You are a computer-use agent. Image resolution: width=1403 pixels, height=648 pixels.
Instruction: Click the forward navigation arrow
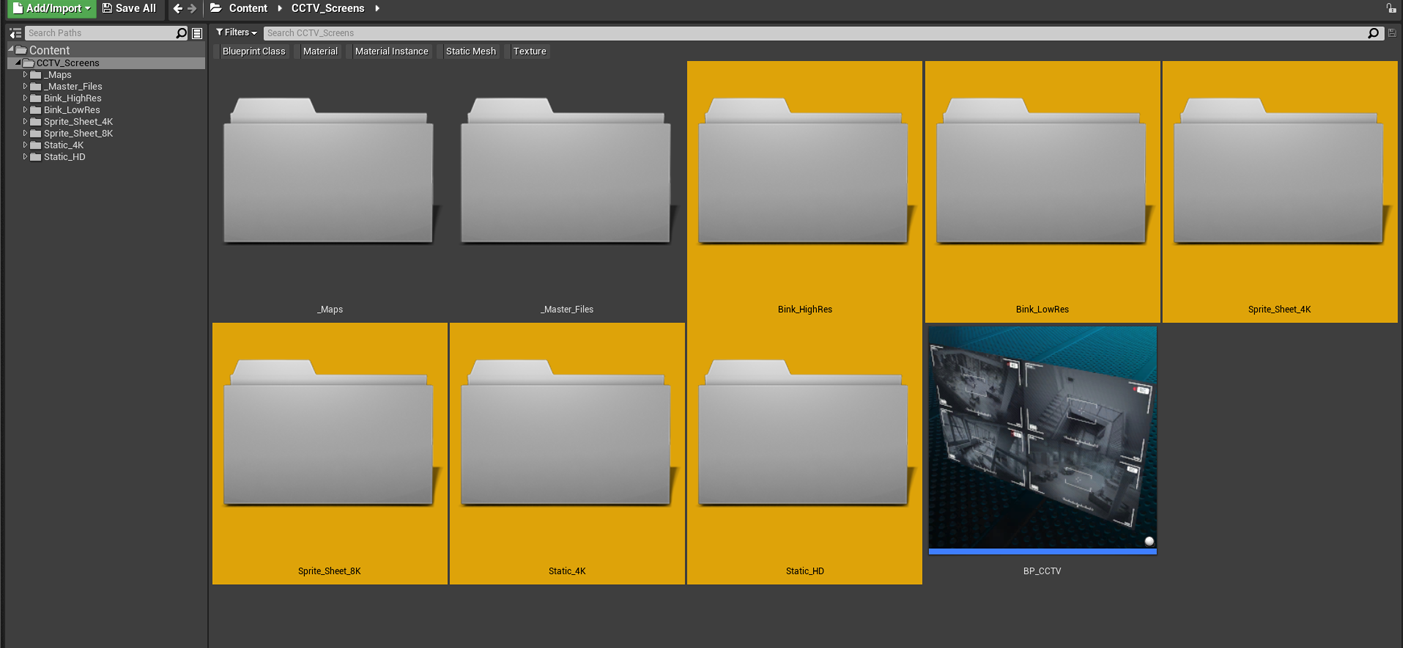pyautogui.click(x=192, y=9)
